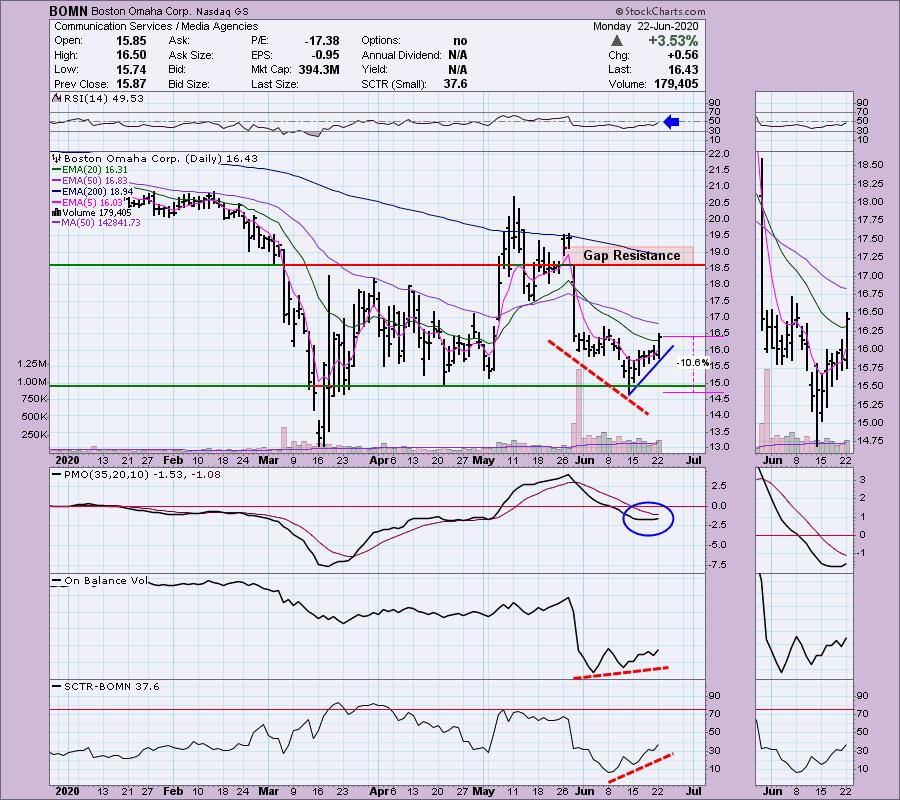
Task: Click the StockCharts.com watermark text
Action: (x=661, y=11)
